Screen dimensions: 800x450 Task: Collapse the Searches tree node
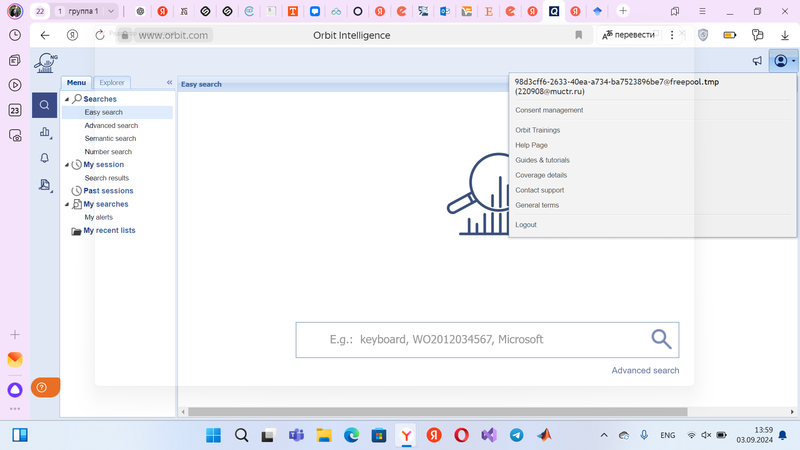pyautogui.click(x=67, y=99)
